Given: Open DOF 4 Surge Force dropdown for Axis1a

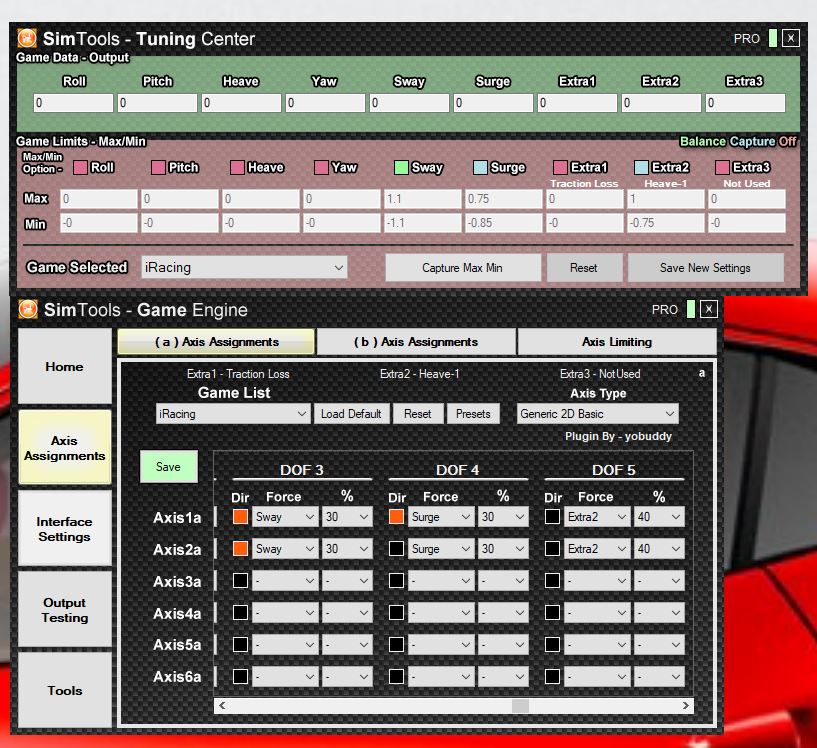Looking at the screenshot, I should (441, 517).
